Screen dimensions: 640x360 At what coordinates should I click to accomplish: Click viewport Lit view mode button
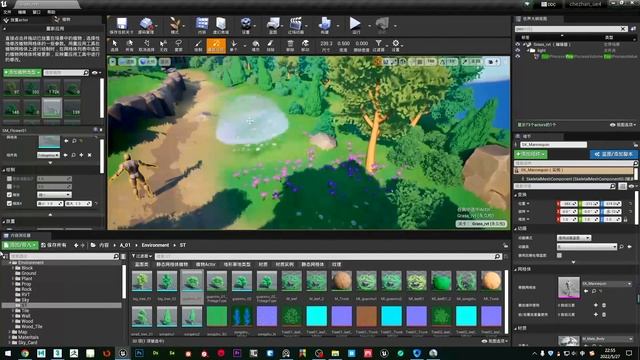(x=148, y=62)
